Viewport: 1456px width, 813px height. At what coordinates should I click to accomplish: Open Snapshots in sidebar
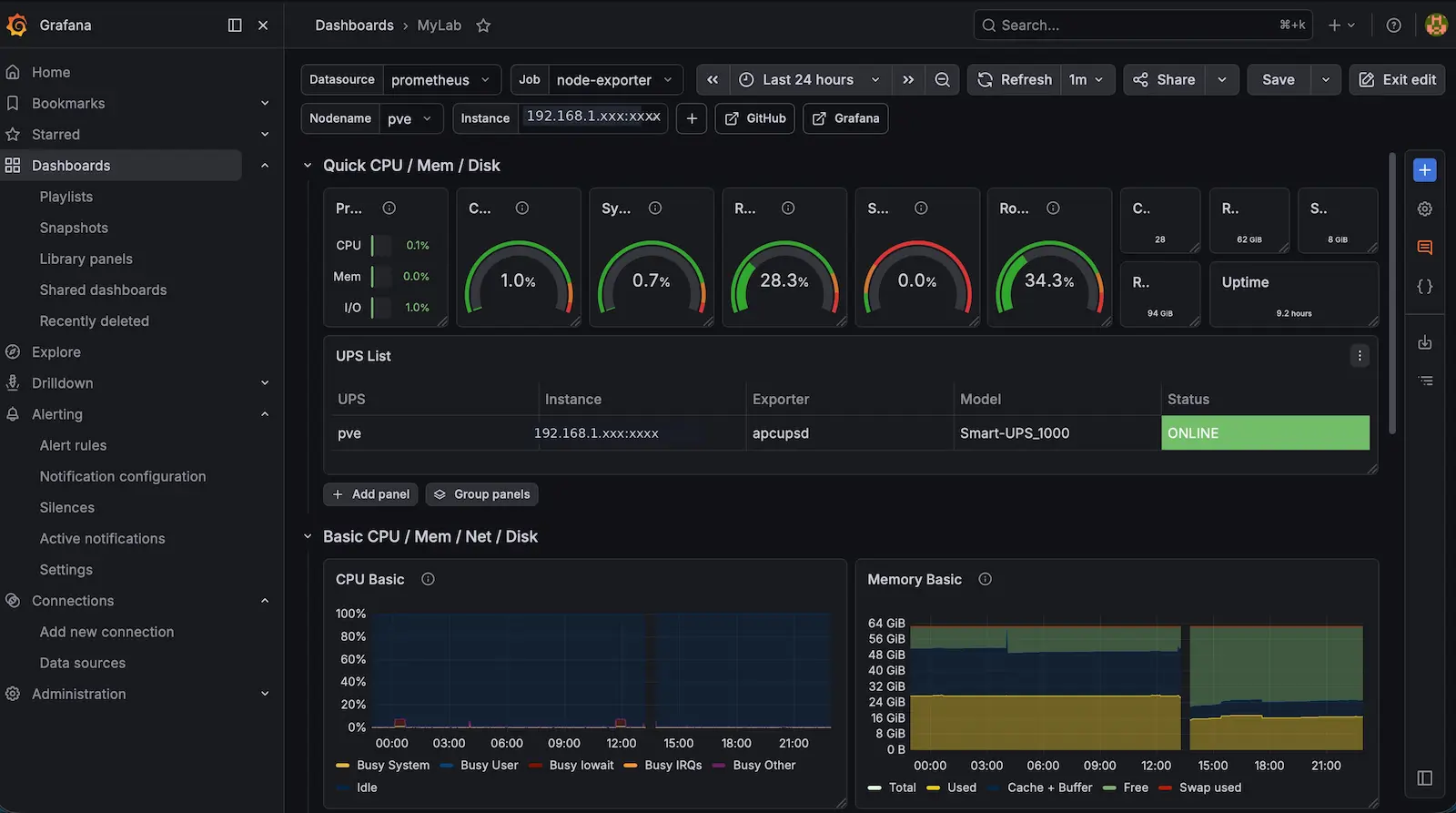point(74,228)
